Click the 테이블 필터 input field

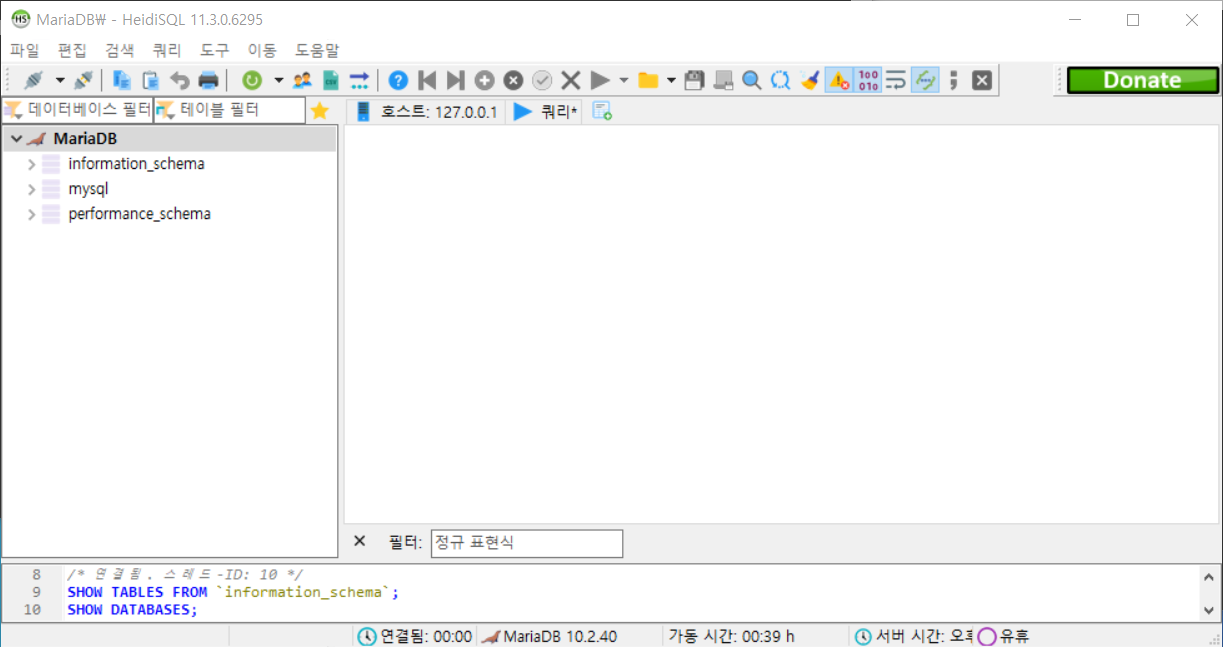pos(230,110)
